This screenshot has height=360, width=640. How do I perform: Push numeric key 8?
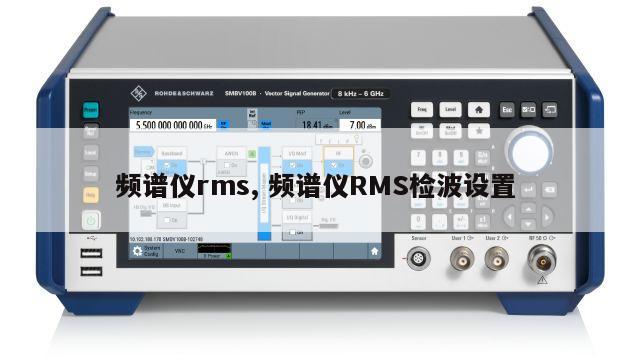point(440,158)
